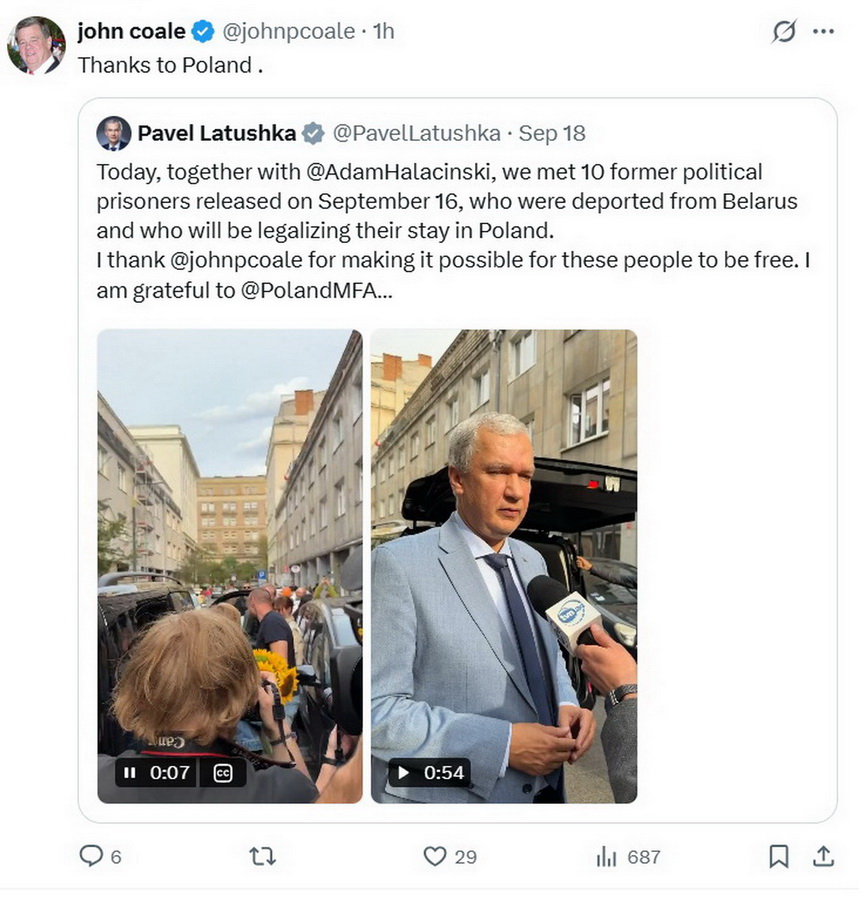Open Pavel Latushka's avatar in quoted post
This screenshot has width=859, height=900.
(x=114, y=133)
